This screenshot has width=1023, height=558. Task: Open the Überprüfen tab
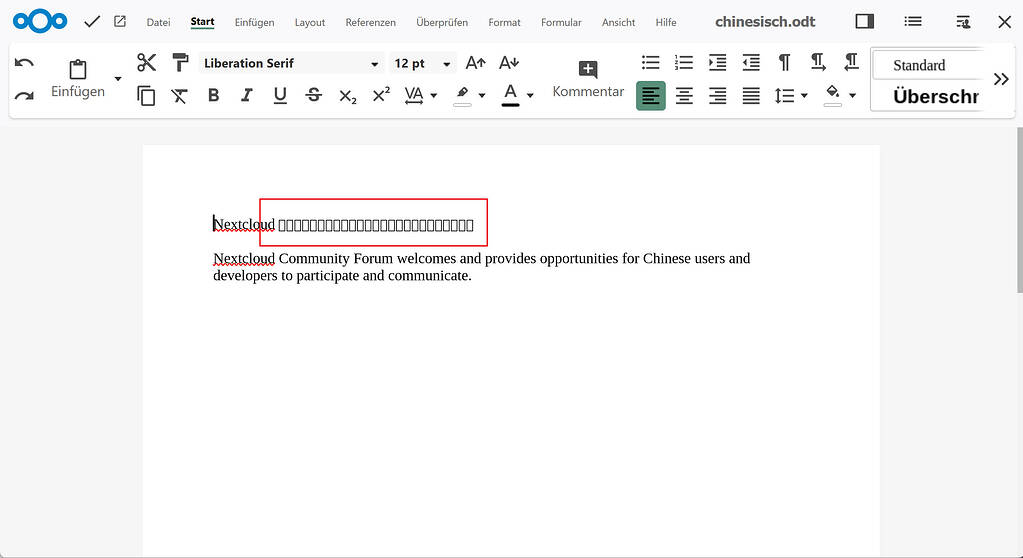(442, 22)
